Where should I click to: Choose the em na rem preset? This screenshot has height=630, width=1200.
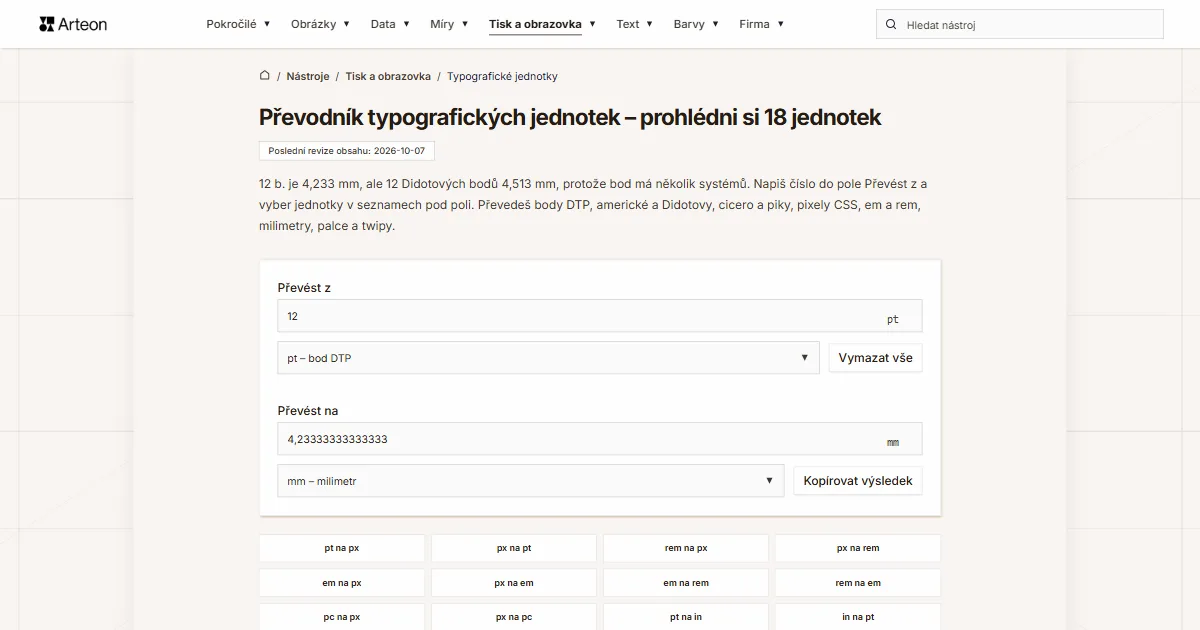tap(686, 583)
